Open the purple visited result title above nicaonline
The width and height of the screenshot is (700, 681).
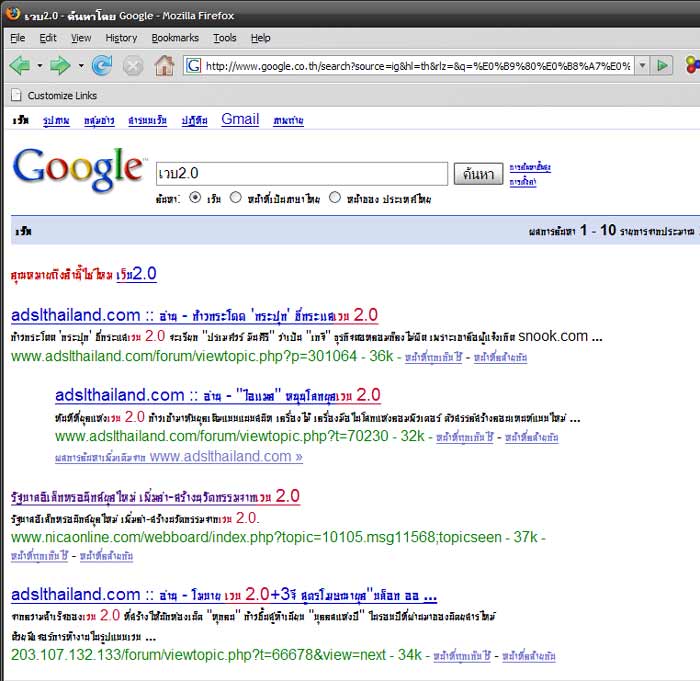click(x=155, y=496)
